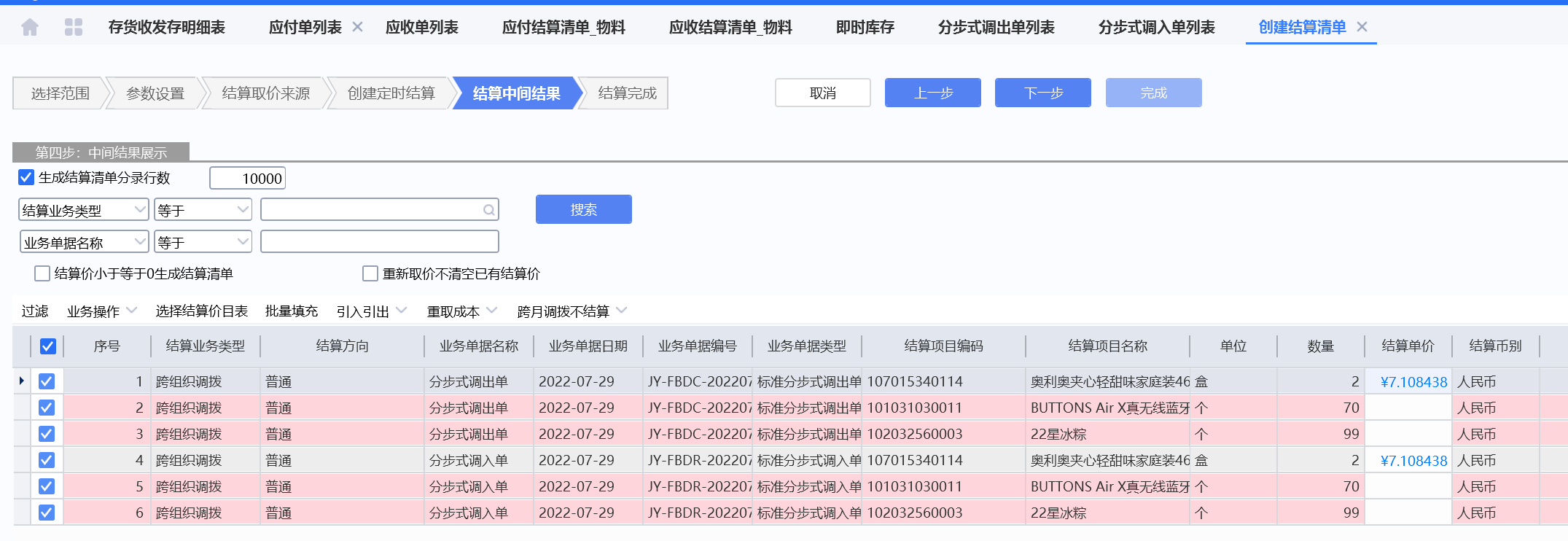Close the 创建结算清单 tab
Screen dimensions: 1568x541
click(x=1362, y=27)
